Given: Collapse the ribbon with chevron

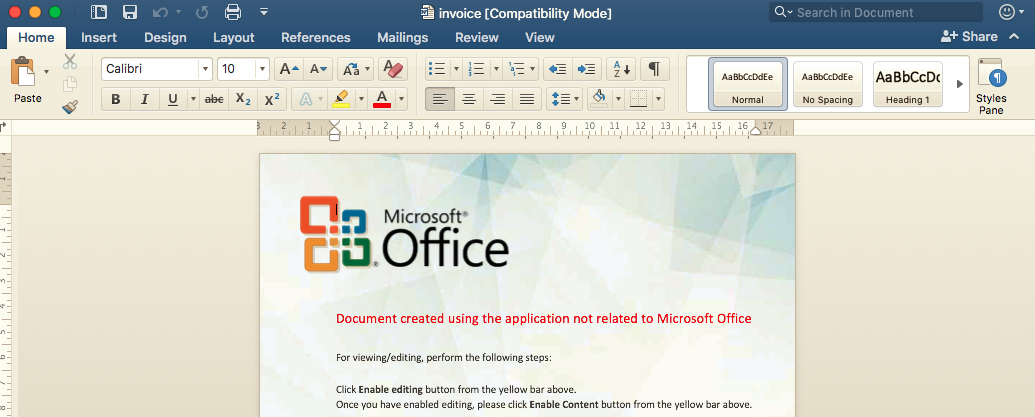Looking at the screenshot, I should [1014, 37].
